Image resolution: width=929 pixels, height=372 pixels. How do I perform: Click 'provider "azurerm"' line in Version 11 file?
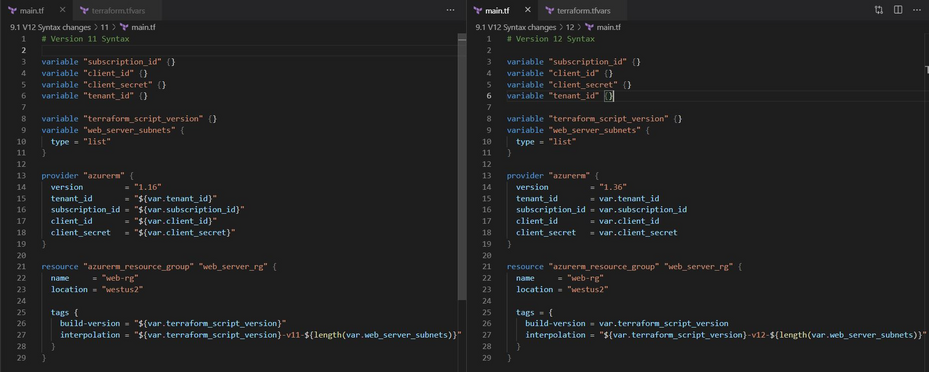(x=88, y=176)
